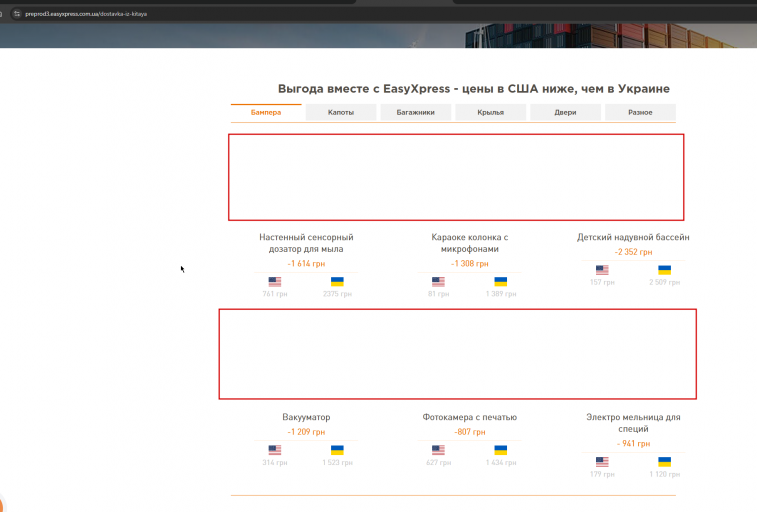This screenshot has width=757, height=512.
Task: Open Электро мельница для специй title
Action: coord(633,423)
